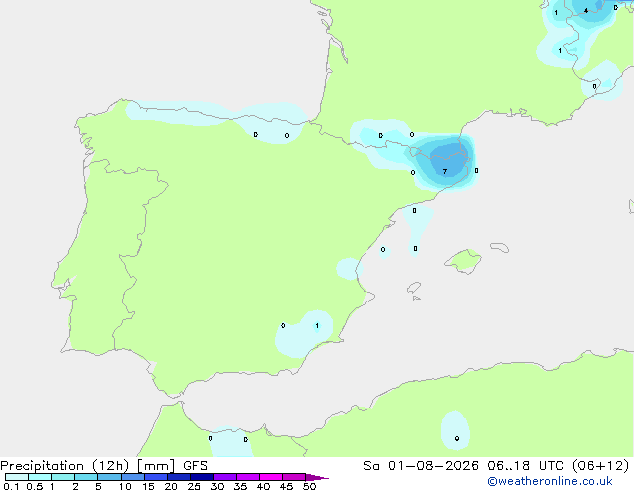Select the legend swatch between 25 and 30
The width and height of the screenshot is (634, 490).
click(202, 477)
